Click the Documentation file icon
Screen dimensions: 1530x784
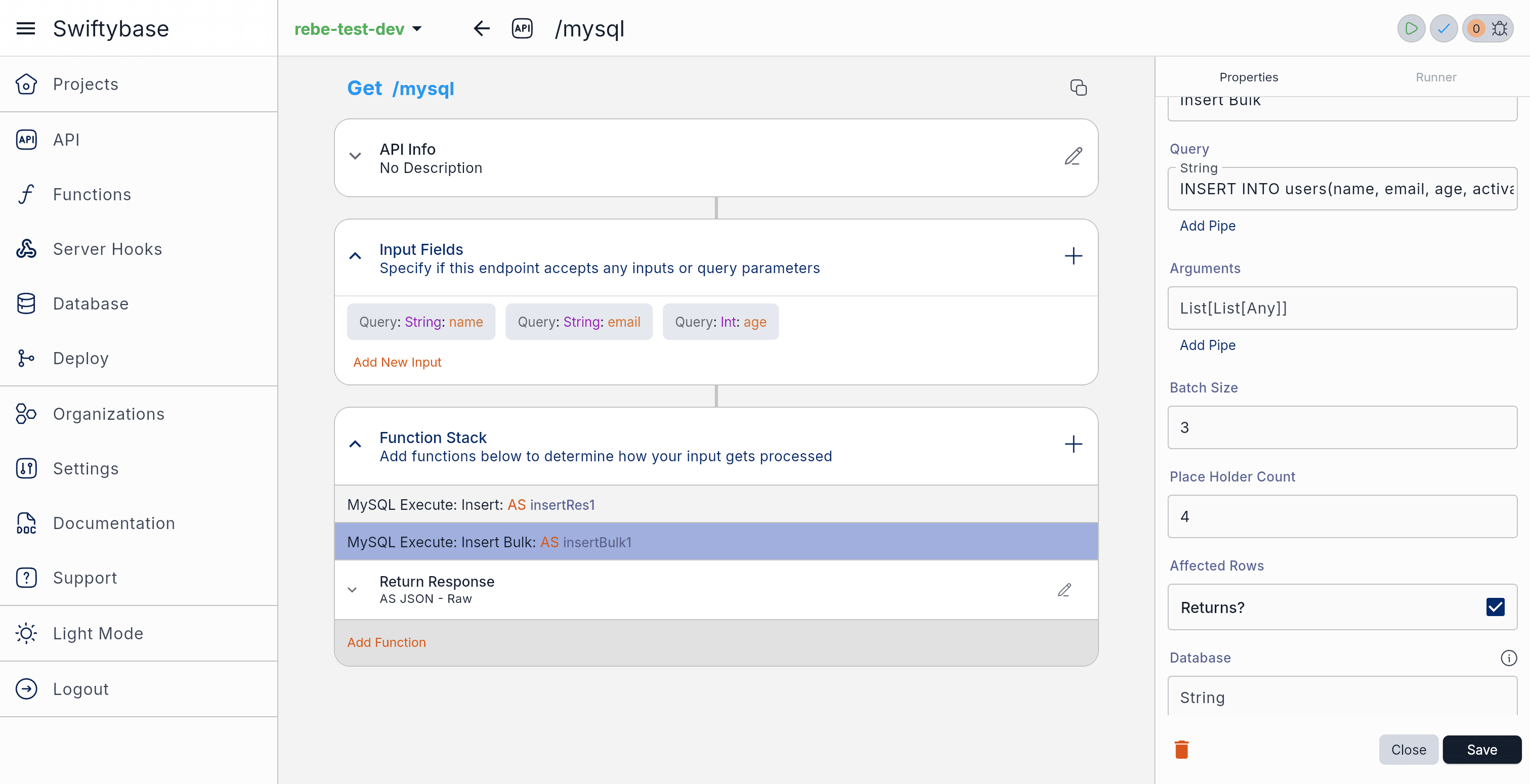26,524
